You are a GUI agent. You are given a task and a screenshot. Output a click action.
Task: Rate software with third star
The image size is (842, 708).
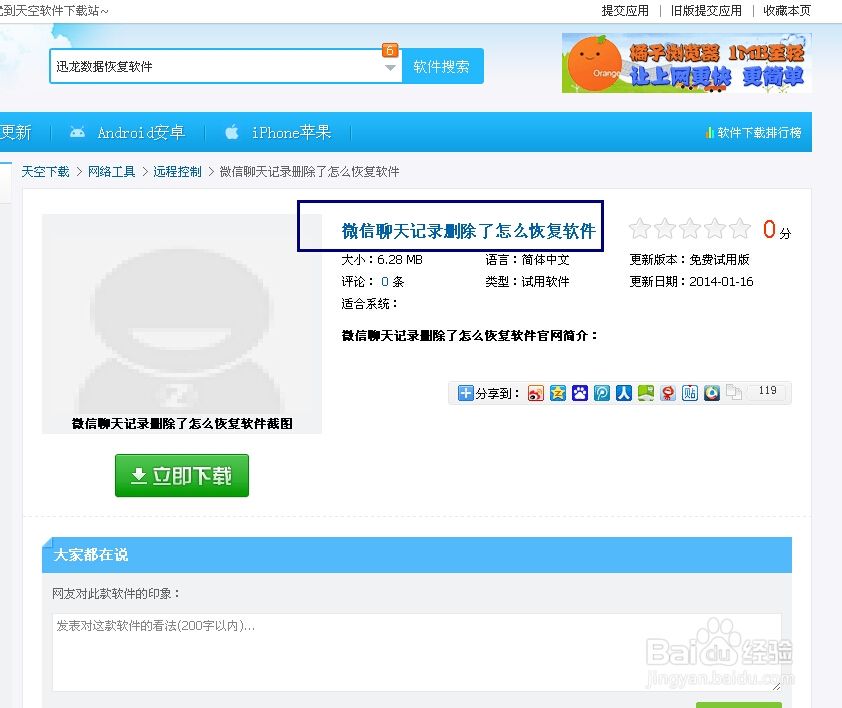point(690,229)
